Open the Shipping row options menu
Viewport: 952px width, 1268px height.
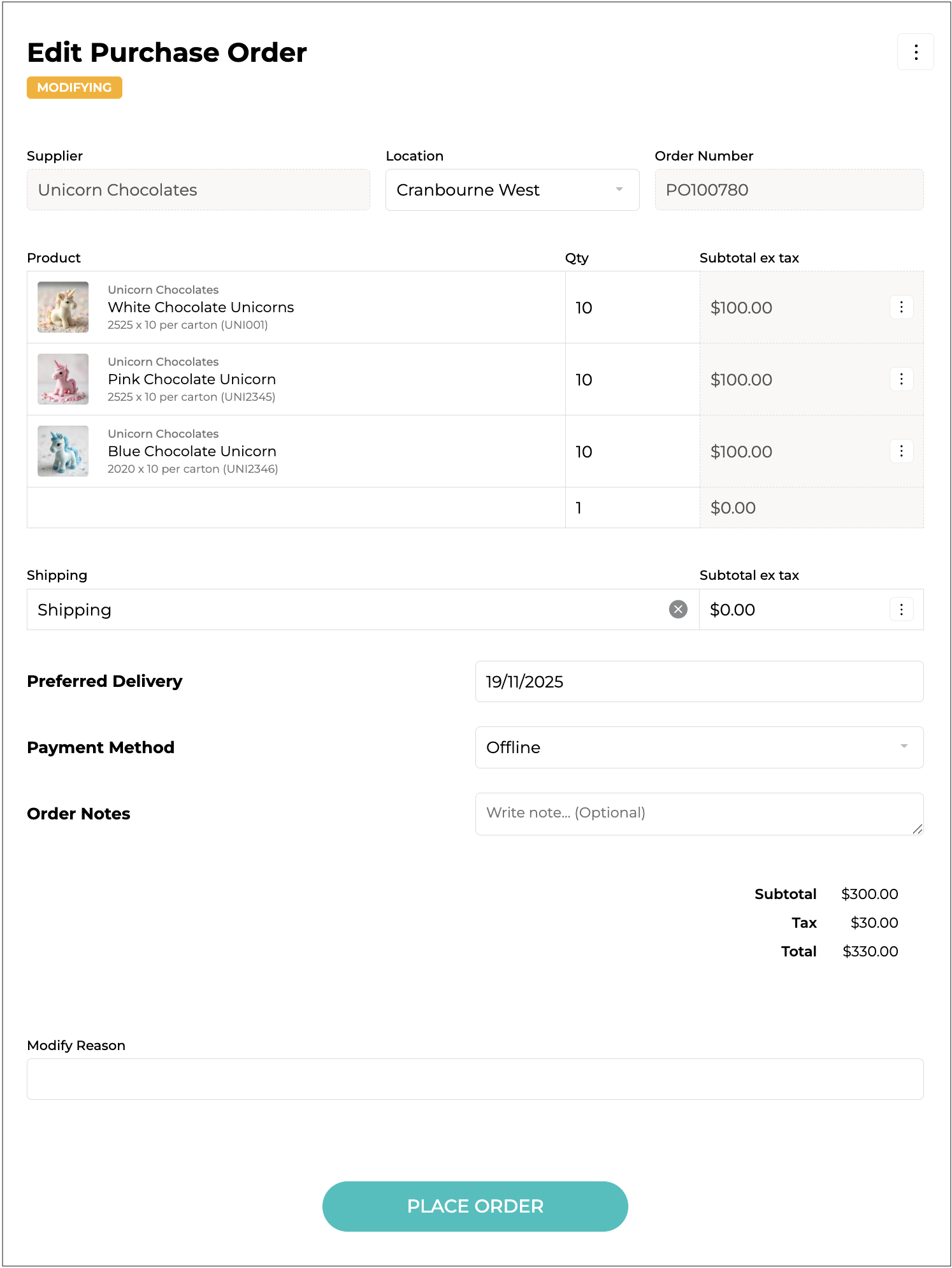coord(901,610)
